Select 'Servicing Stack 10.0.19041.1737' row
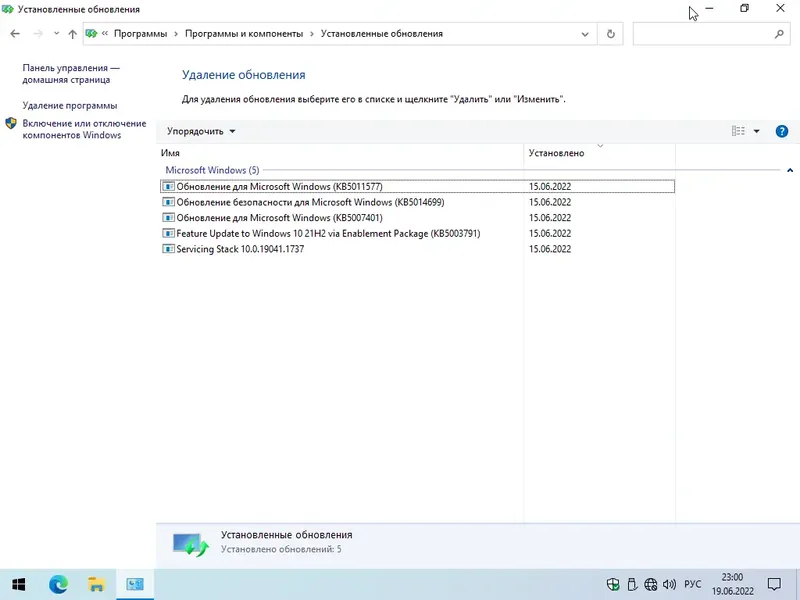 pos(417,249)
